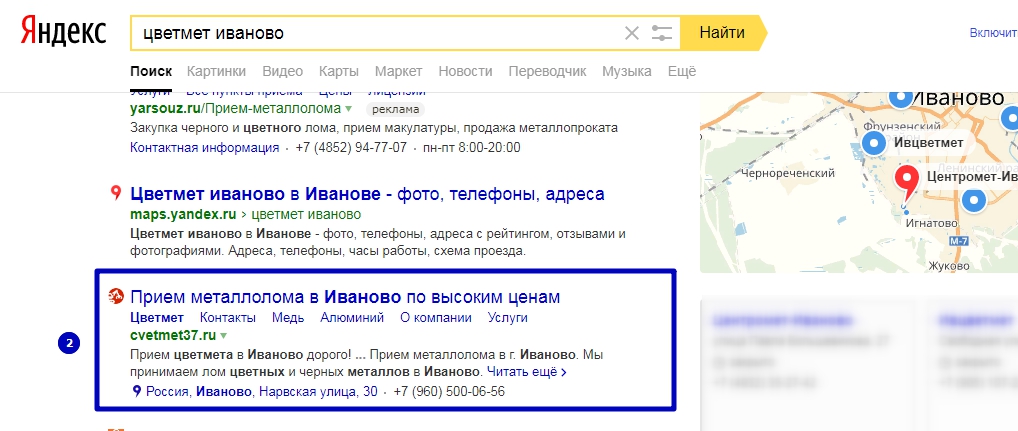Expand dropdown arrow next to cvetmet37.ru
The height and width of the screenshot is (431, 1018).
point(223,336)
